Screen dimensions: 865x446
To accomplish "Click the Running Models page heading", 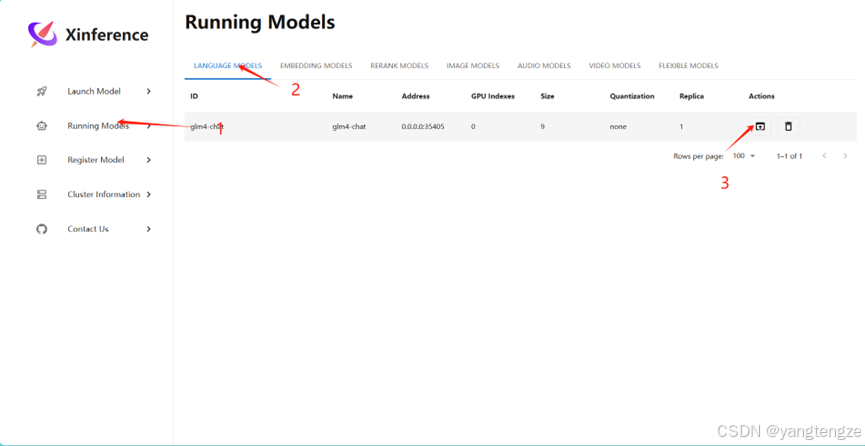I will click(260, 22).
